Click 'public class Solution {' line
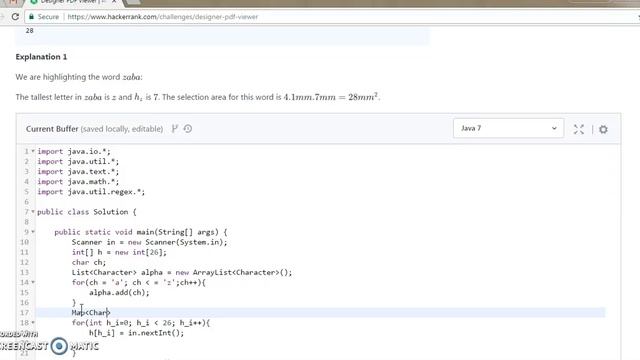 tap(87, 212)
